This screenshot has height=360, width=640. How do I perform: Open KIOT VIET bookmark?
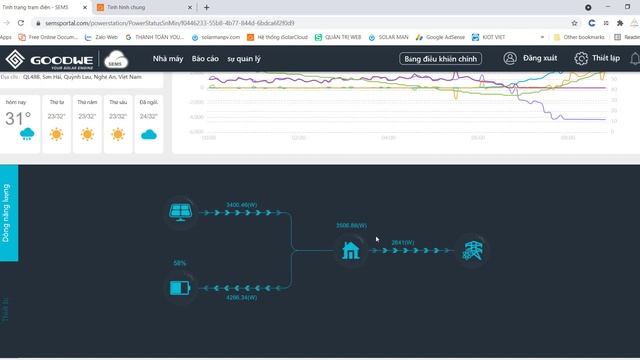(488, 37)
